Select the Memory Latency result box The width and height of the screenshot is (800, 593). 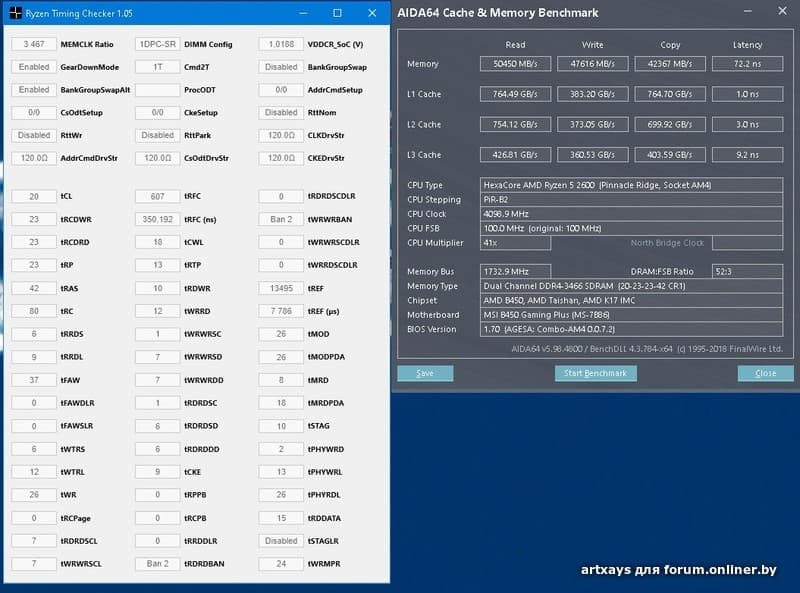747,64
